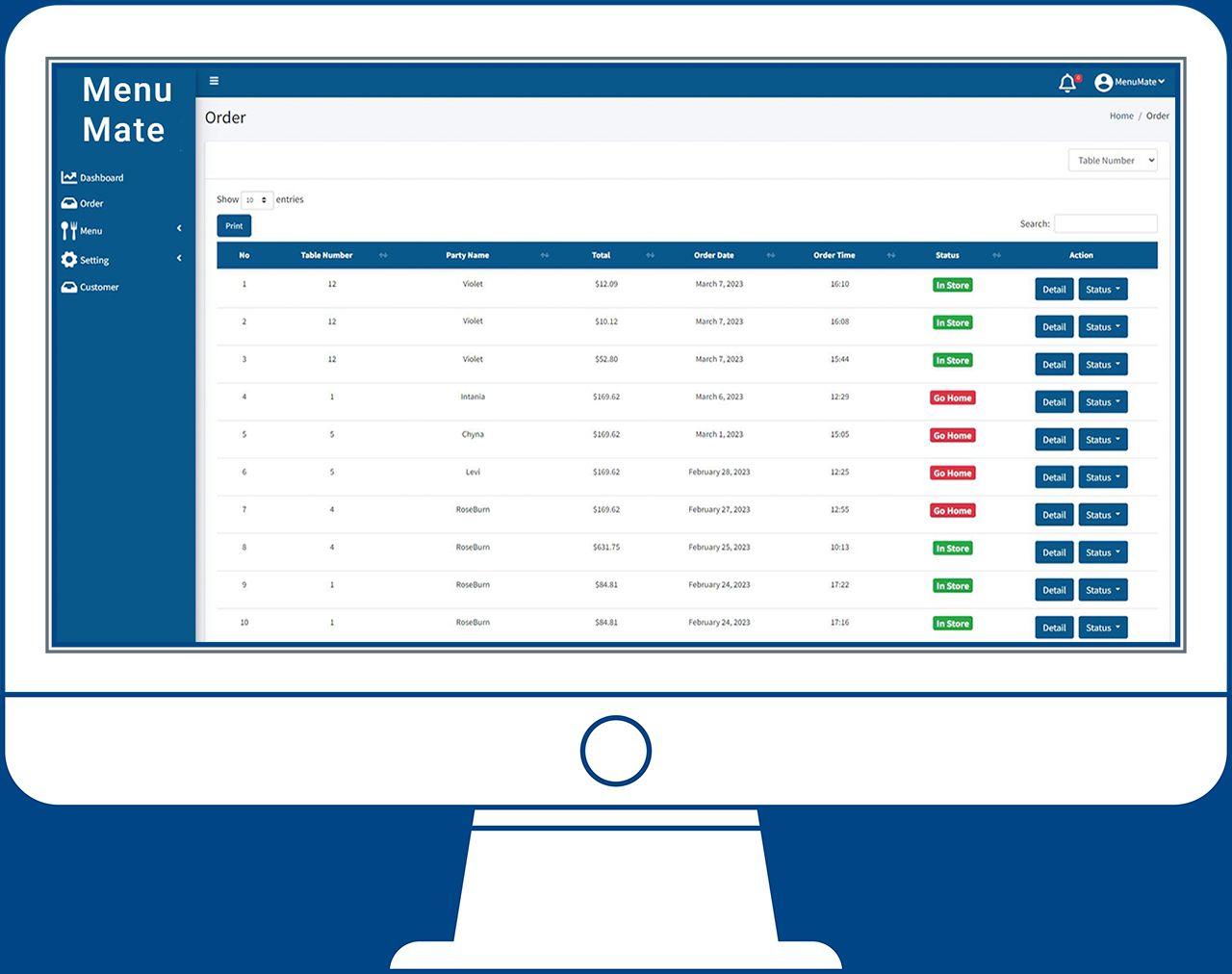This screenshot has height=974, width=1232.
Task: Click the user avatar icon
Action: click(x=1103, y=83)
